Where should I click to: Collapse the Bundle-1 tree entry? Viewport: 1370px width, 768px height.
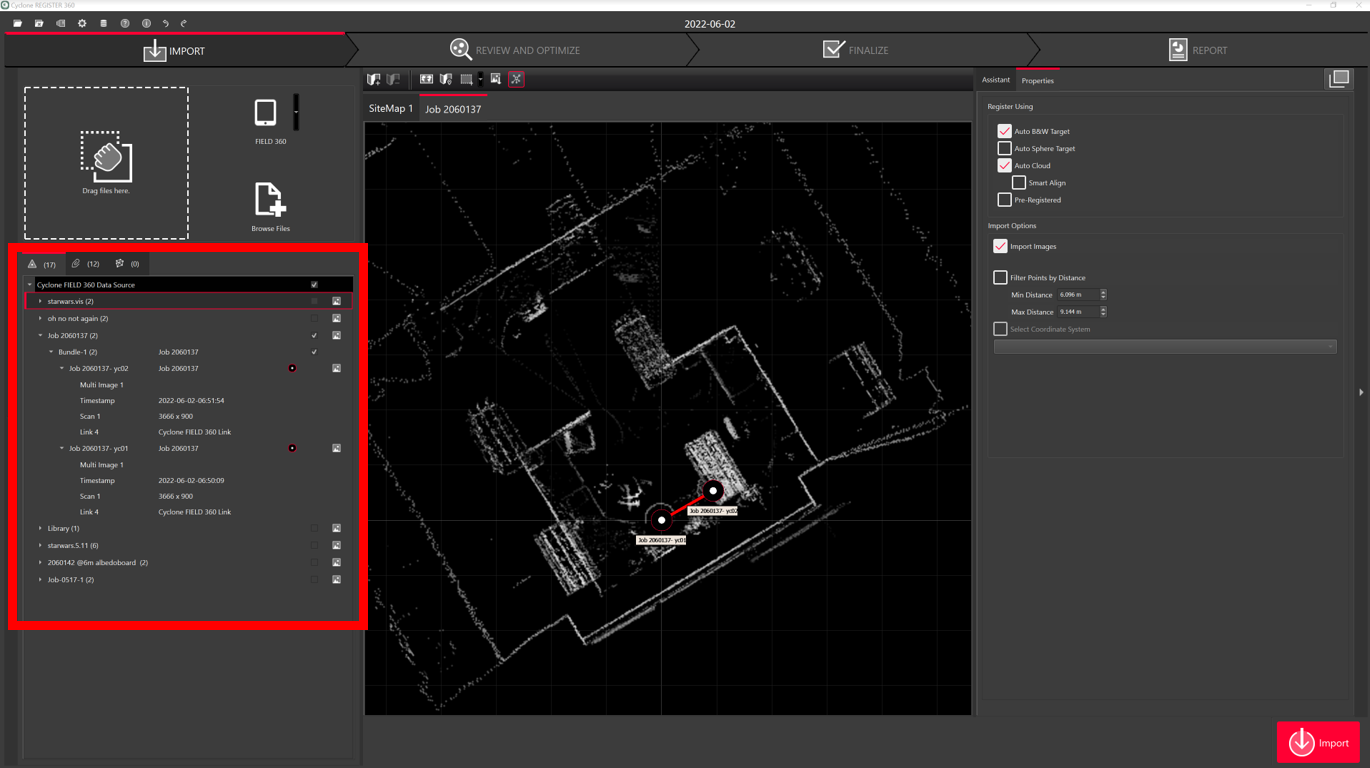(x=49, y=352)
